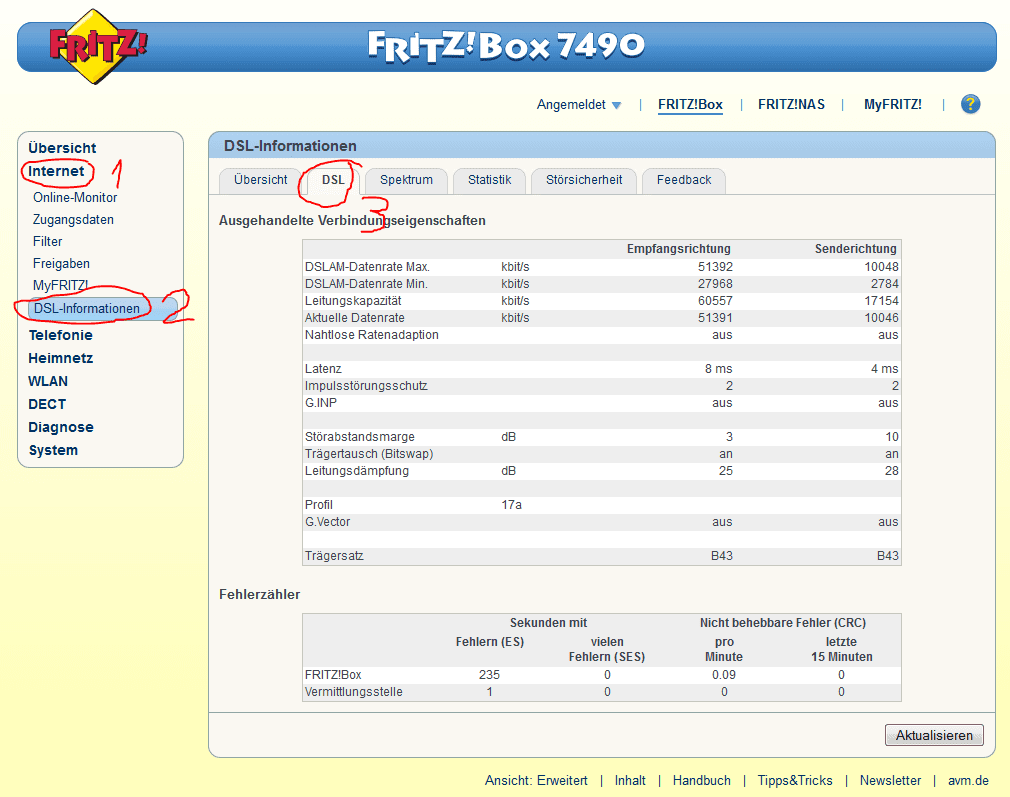Switch to the Übersicht tab
Image resolution: width=1010 pixels, height=797 pixels.
pos(260,180)
